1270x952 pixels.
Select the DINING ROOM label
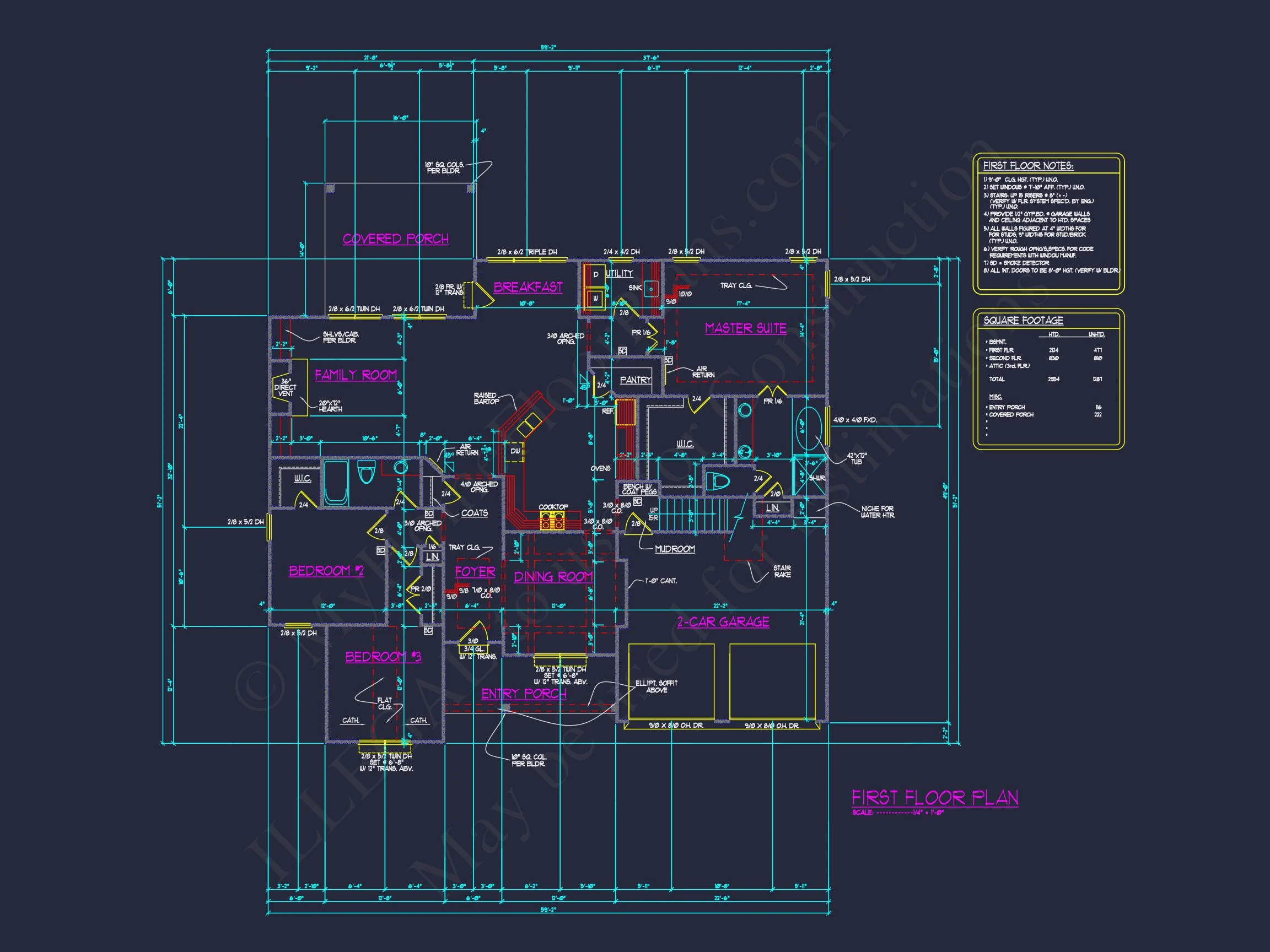(x=553, y=577)
